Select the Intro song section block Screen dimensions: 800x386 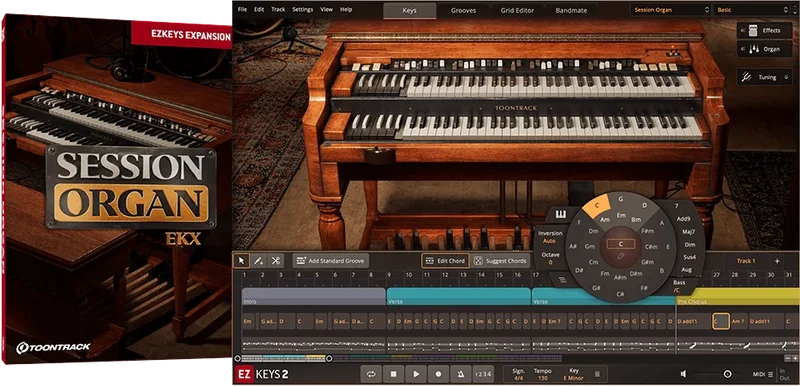[314, 296]
